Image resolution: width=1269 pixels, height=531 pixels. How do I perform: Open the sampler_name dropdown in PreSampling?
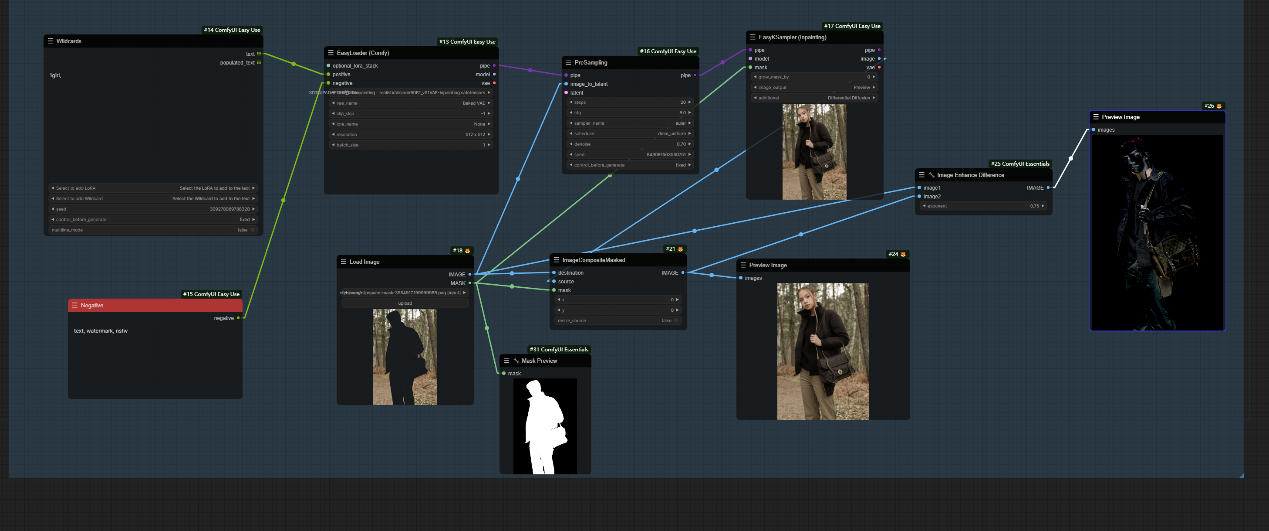coord(629,123)
